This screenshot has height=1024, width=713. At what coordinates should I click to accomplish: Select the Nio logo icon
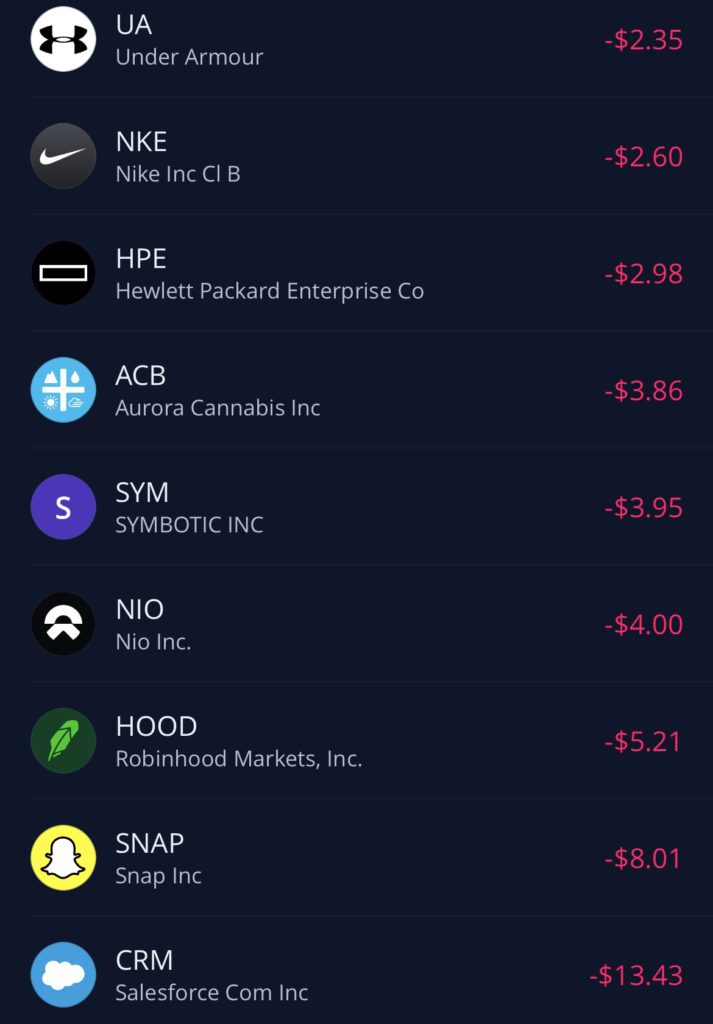pyautogui.click(x=63, y=624)
